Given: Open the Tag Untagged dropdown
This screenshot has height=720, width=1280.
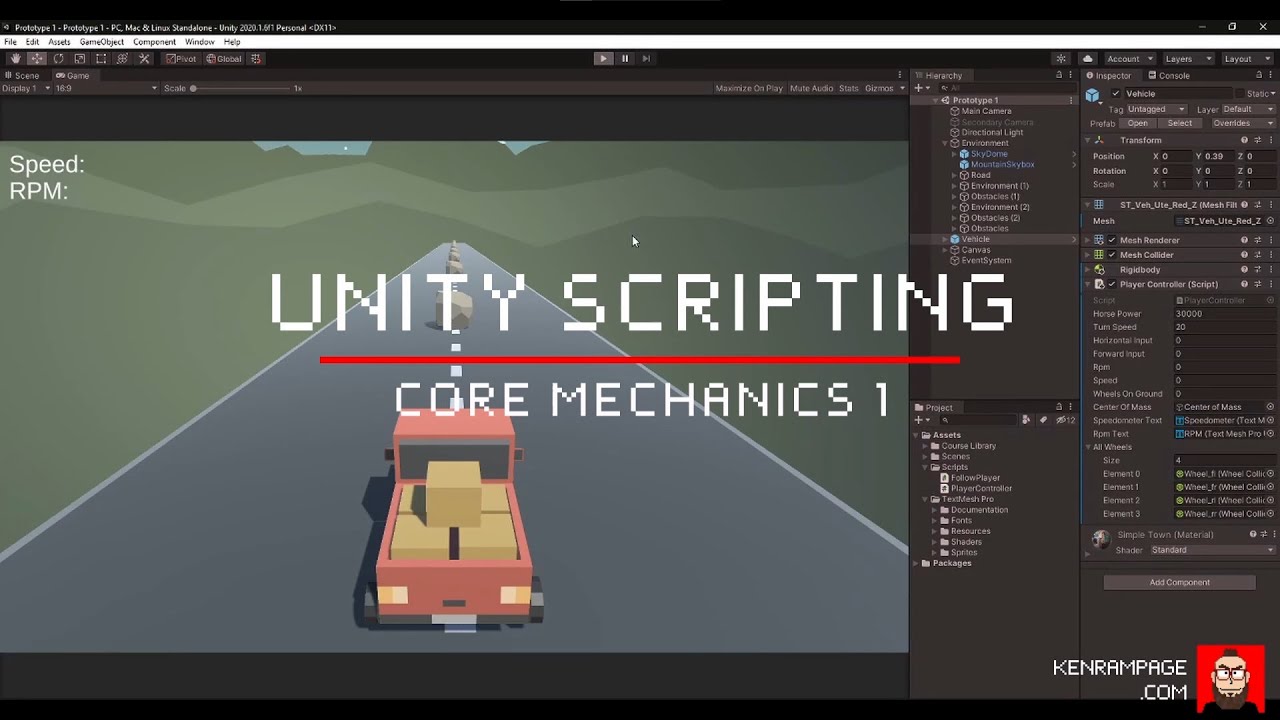Looking at the screenshot, I should [1156, 109].
